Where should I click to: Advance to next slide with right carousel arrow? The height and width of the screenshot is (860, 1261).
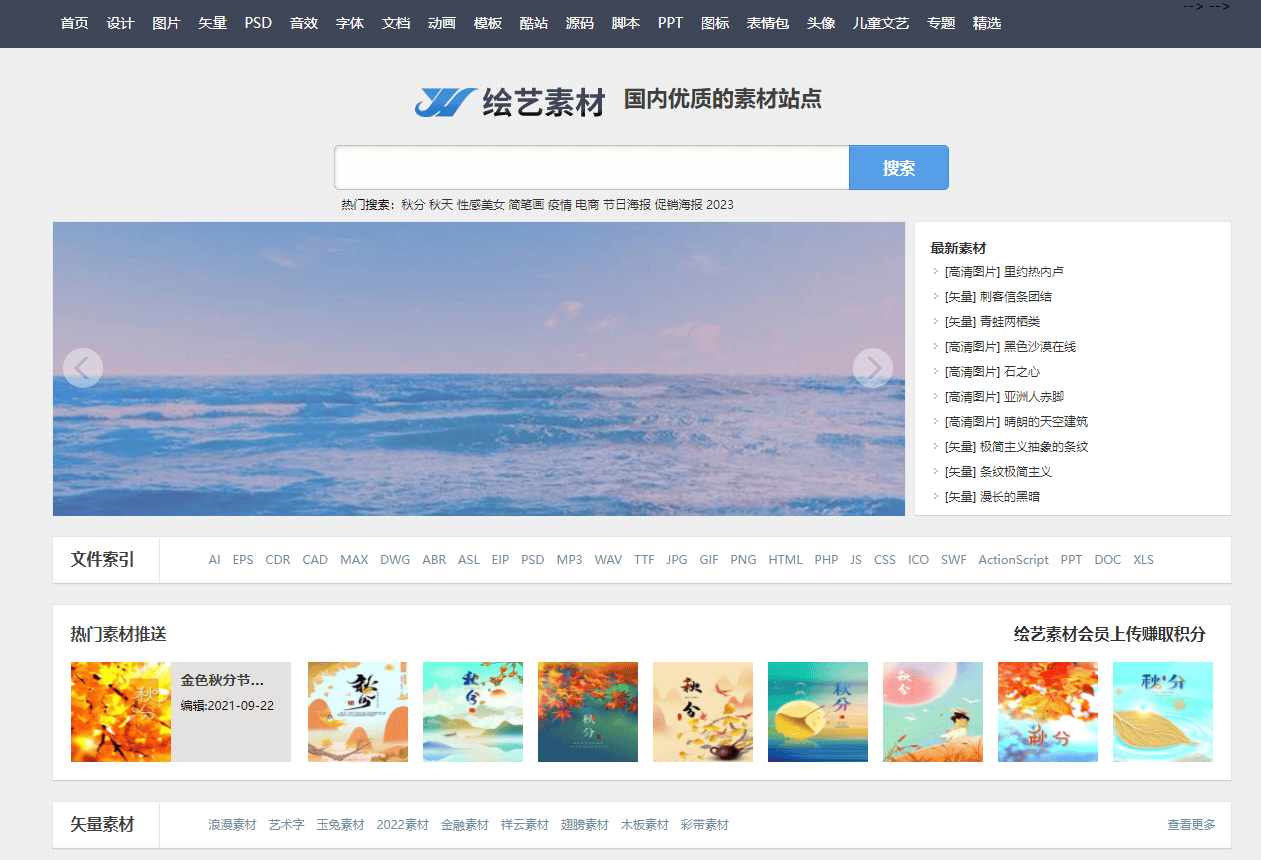[x=873, y=368]
